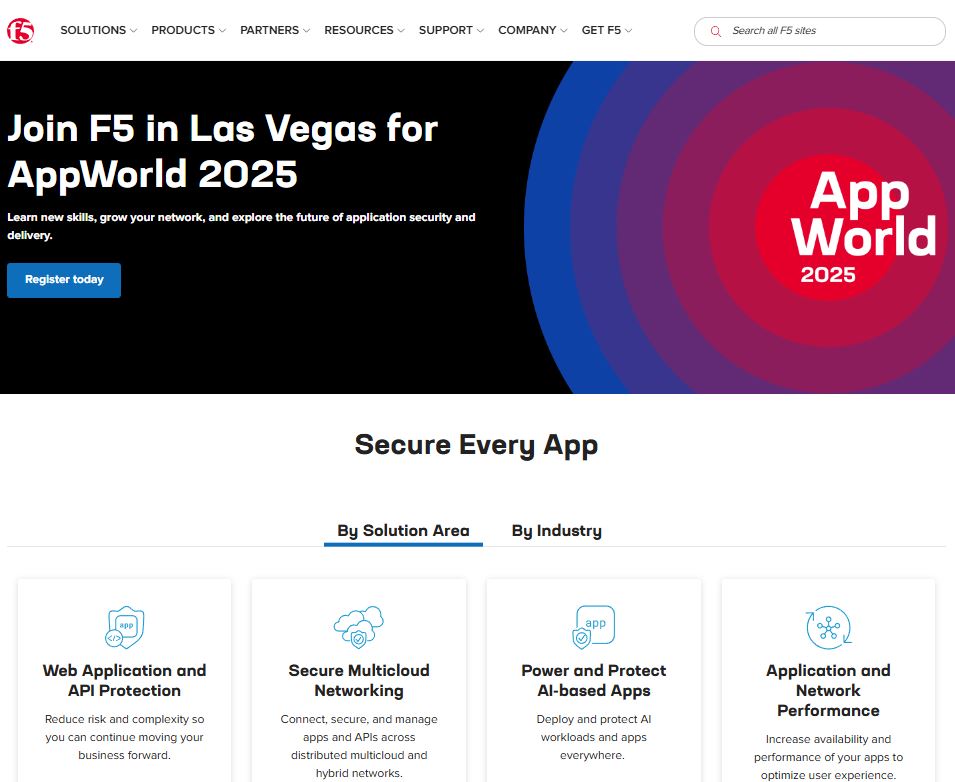Open Secure Multicloud Networking heading

pyautogui.click(x=359, y=680)
